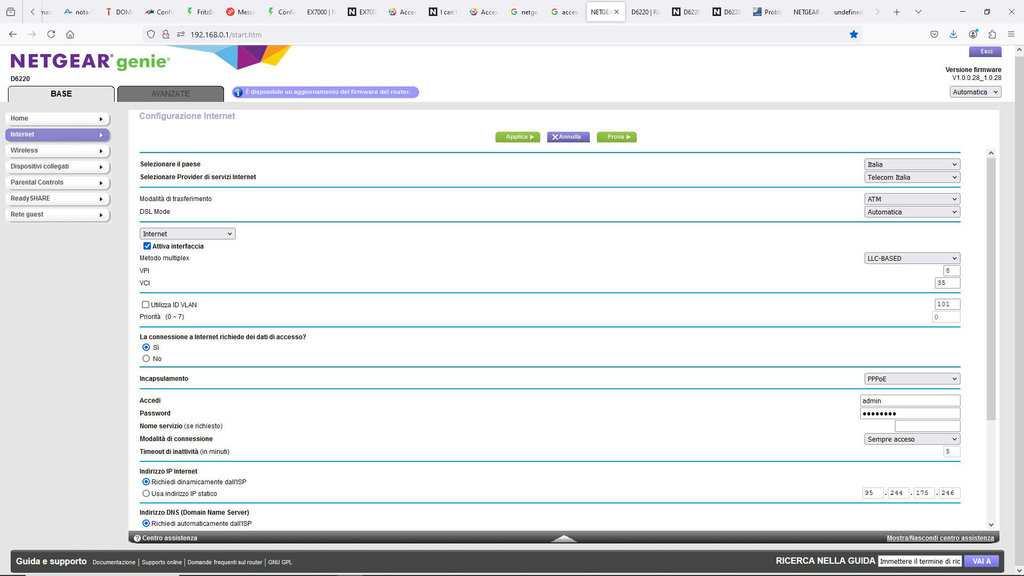Click the firmware update info icon
1024x576 pixels.
coord(238,92)
